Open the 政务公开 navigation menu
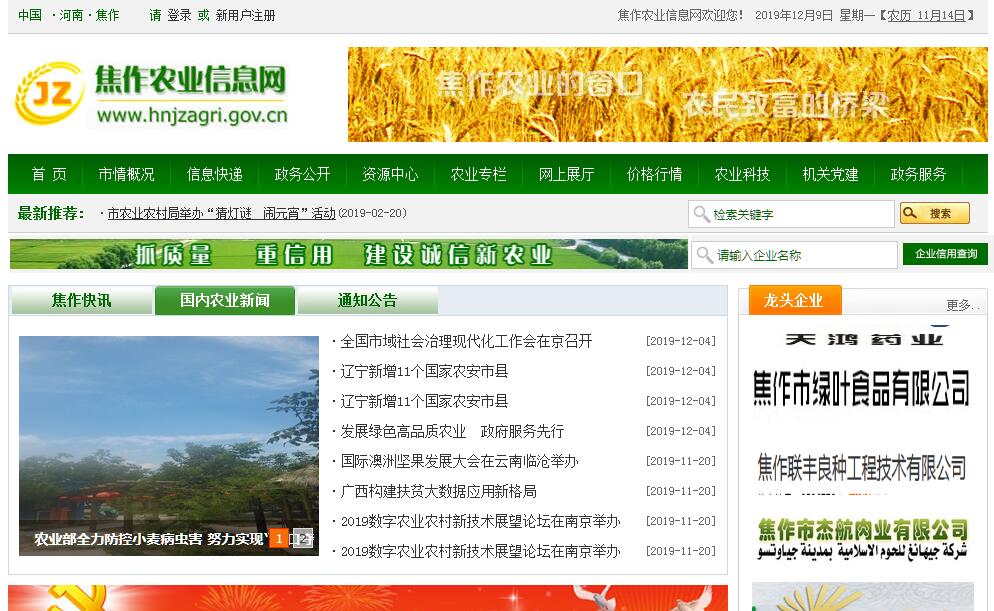 [302, 174]
